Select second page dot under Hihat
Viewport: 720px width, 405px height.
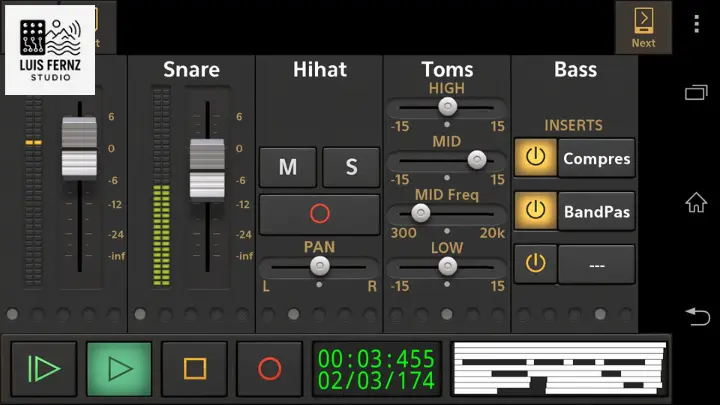(293, 314)
